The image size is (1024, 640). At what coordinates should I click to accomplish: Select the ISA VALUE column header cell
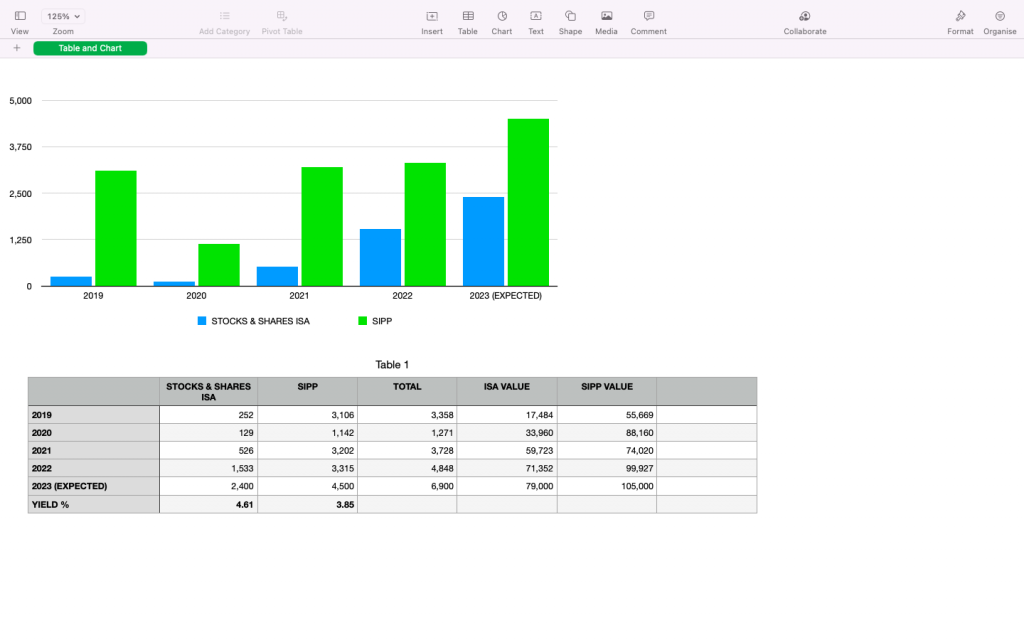[x=507, y=387]
